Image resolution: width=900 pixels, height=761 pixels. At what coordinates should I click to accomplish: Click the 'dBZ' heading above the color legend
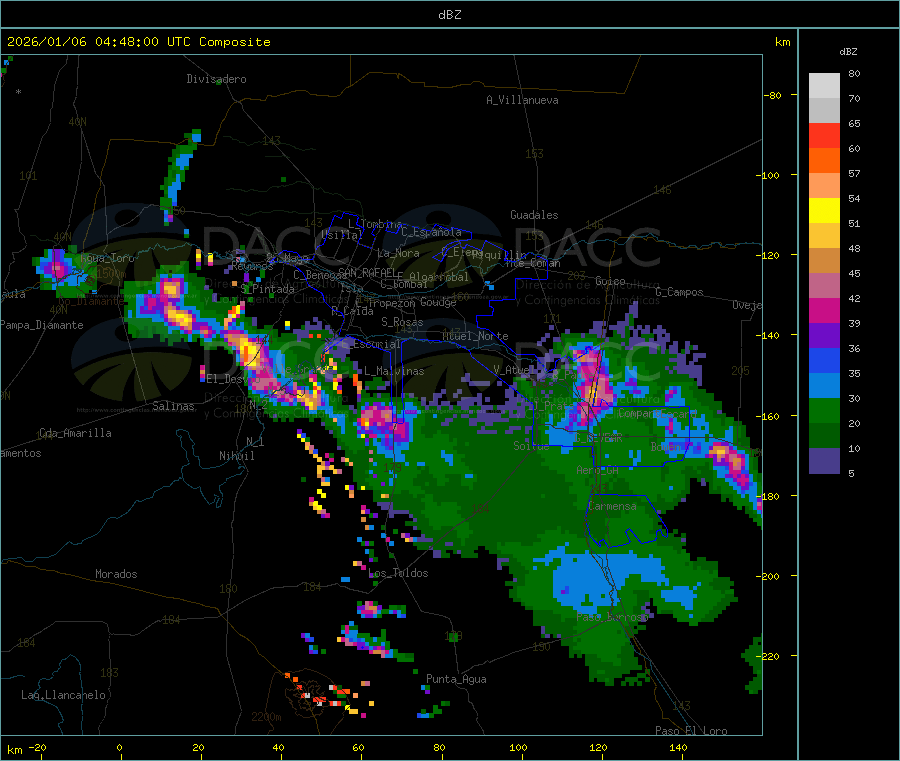click(848, 52)
